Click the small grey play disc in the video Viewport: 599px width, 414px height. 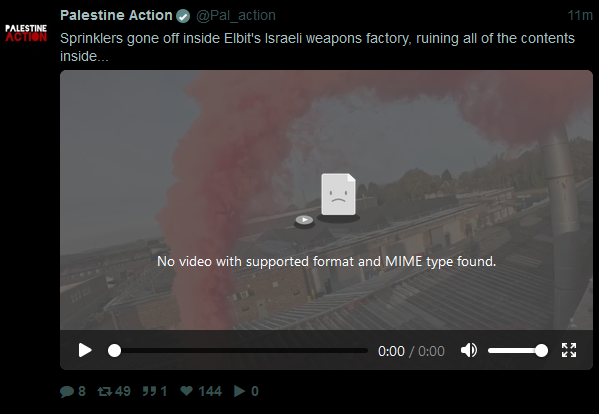click(x=304, y=220)
